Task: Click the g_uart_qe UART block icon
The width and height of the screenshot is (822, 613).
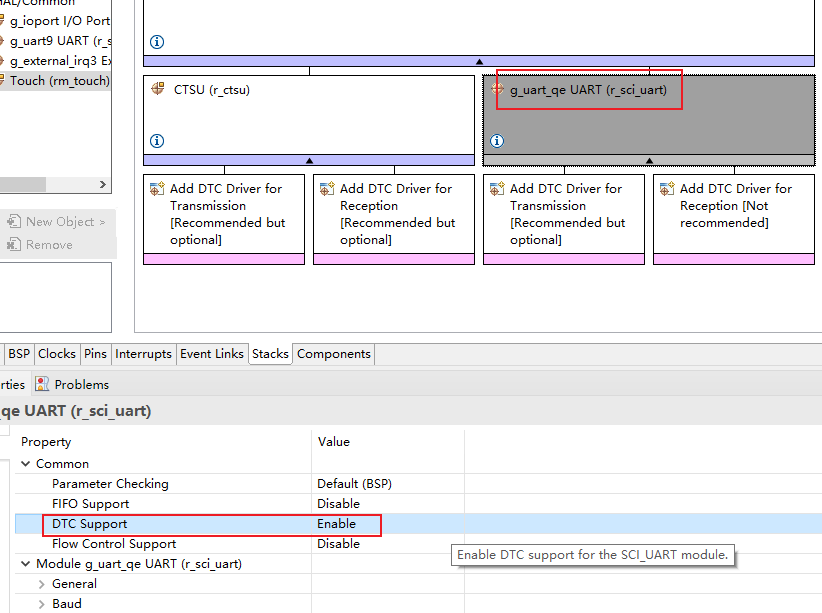Action: (497, 89)
